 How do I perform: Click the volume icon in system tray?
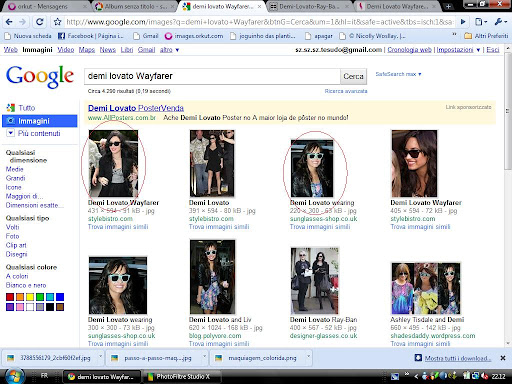click(485, 376)
